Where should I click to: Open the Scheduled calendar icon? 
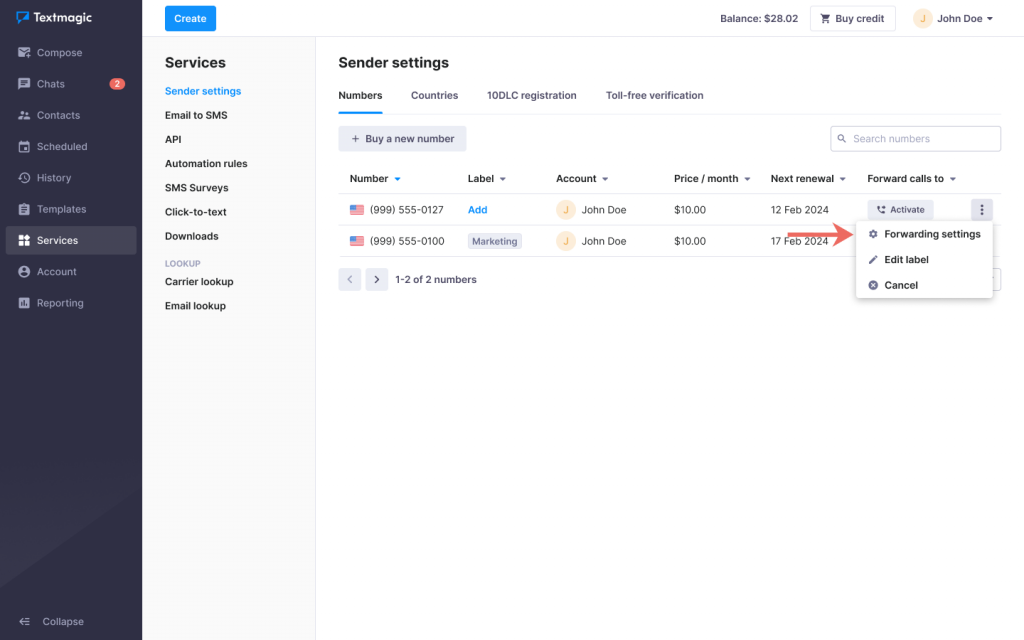(24, 147)
